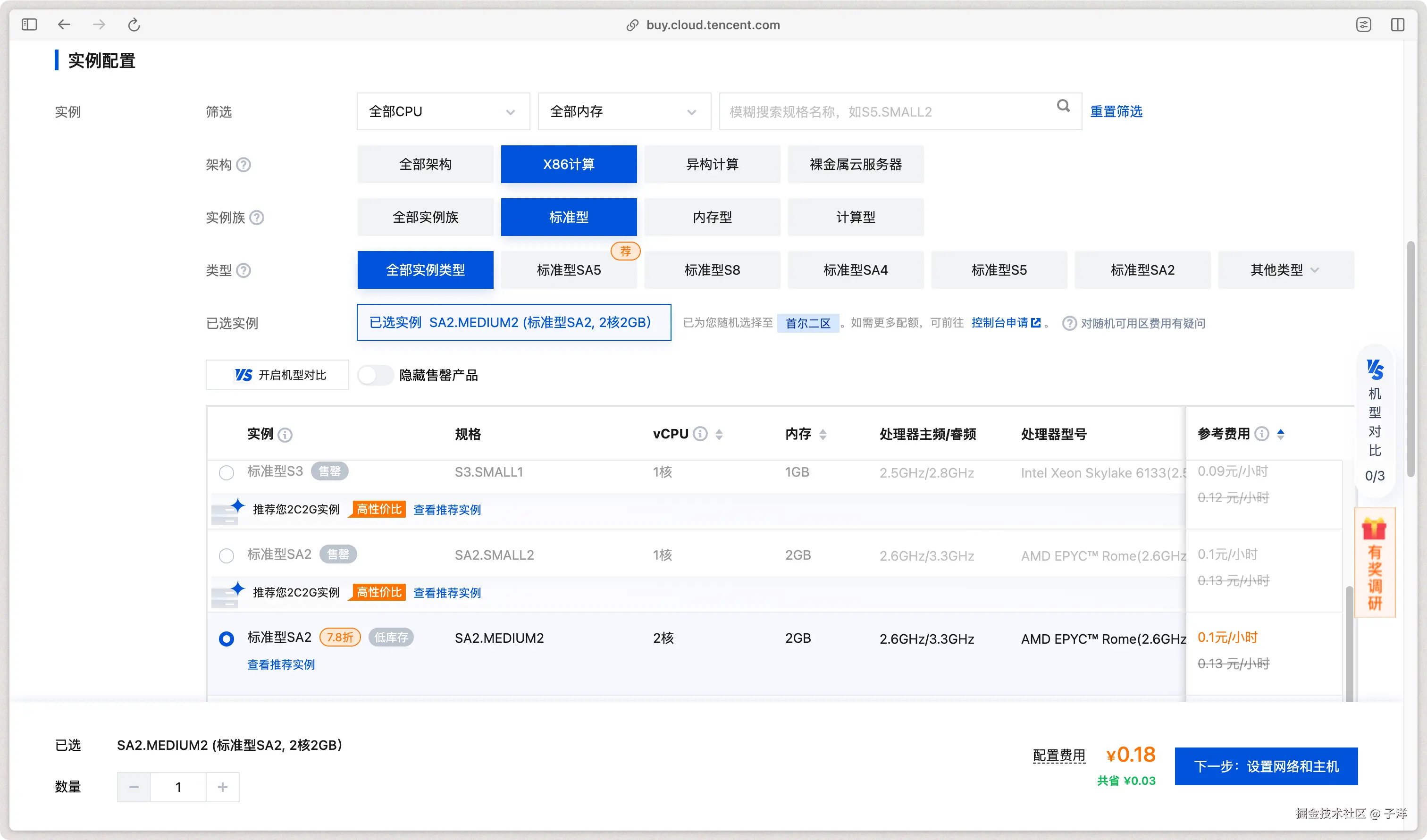
Task: Open the 全部内存 dropdown
Action: [x=624, y=111]
